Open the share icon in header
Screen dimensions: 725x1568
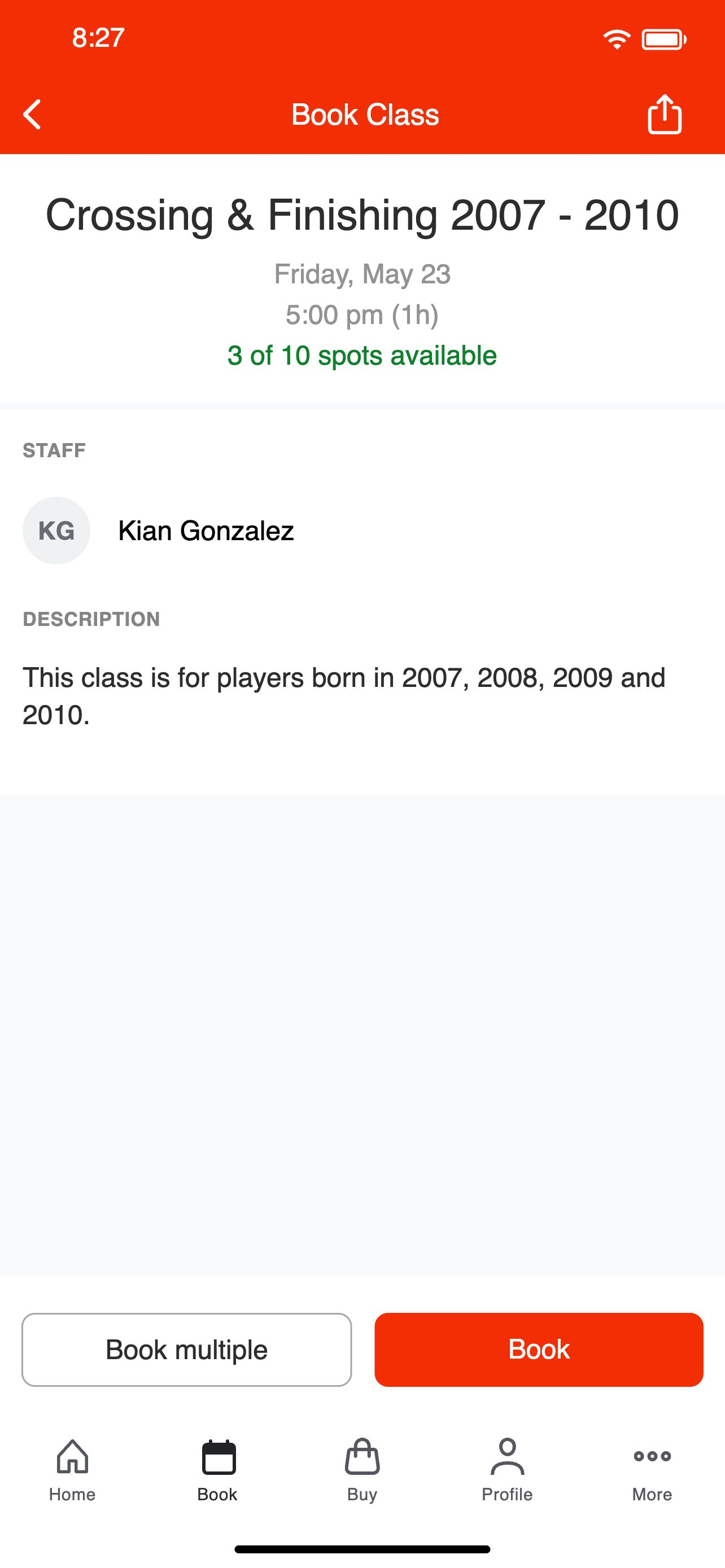coord(664,114)
